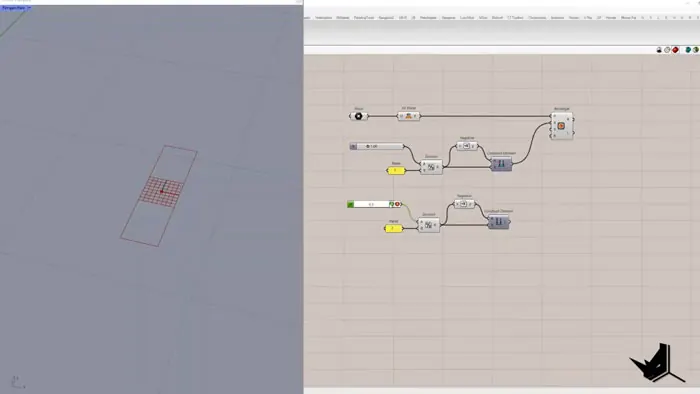Open the Kangaroo2 ribbon tab
Image resolution: width=700 pixels, height=394 pixels.
386,18
